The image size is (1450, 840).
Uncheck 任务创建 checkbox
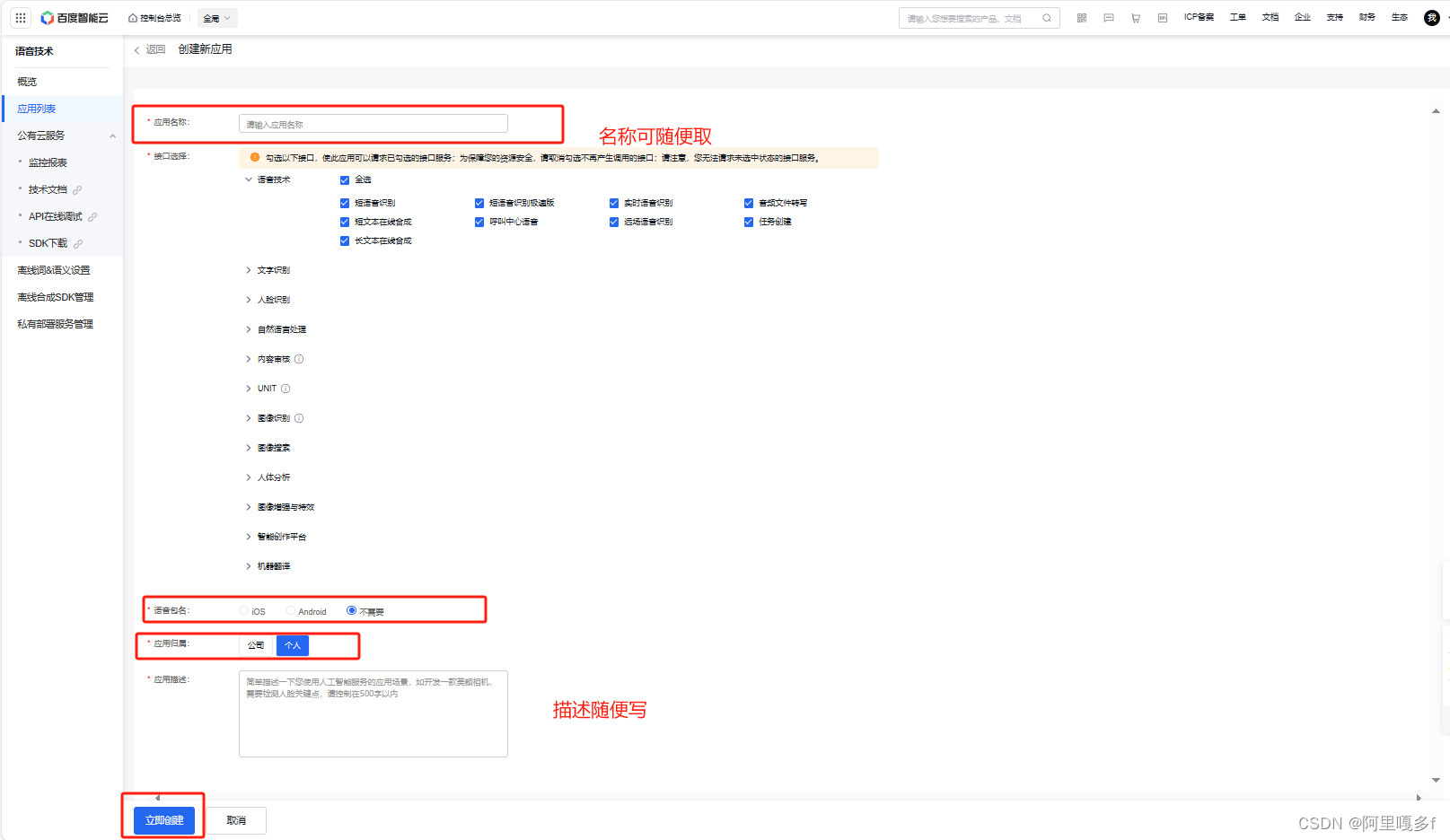point(749,222)
